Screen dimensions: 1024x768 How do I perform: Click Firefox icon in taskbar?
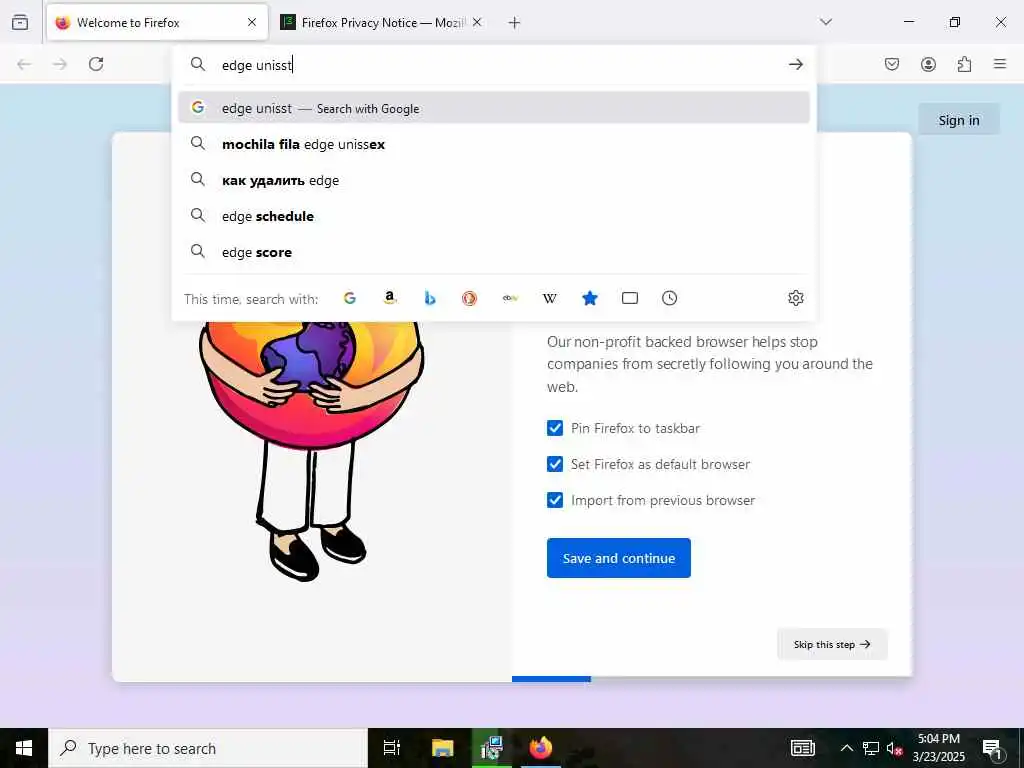(x=541, y=748)
